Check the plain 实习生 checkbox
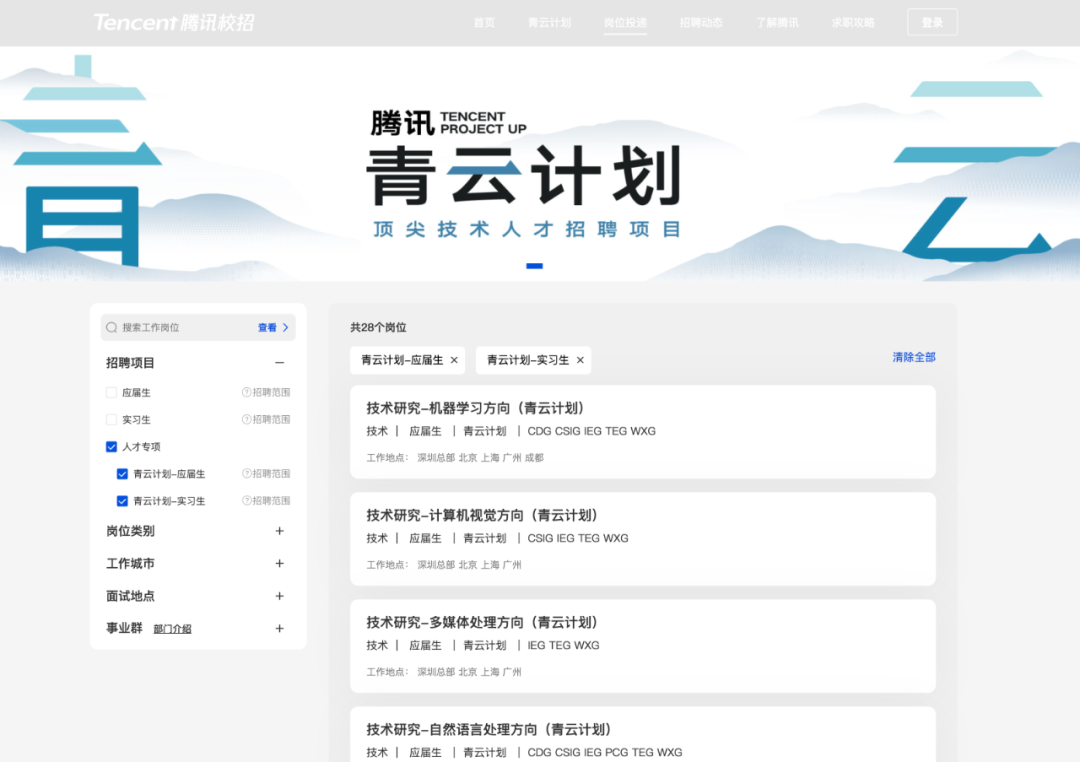1080x762 pixels. coord(112,419)
